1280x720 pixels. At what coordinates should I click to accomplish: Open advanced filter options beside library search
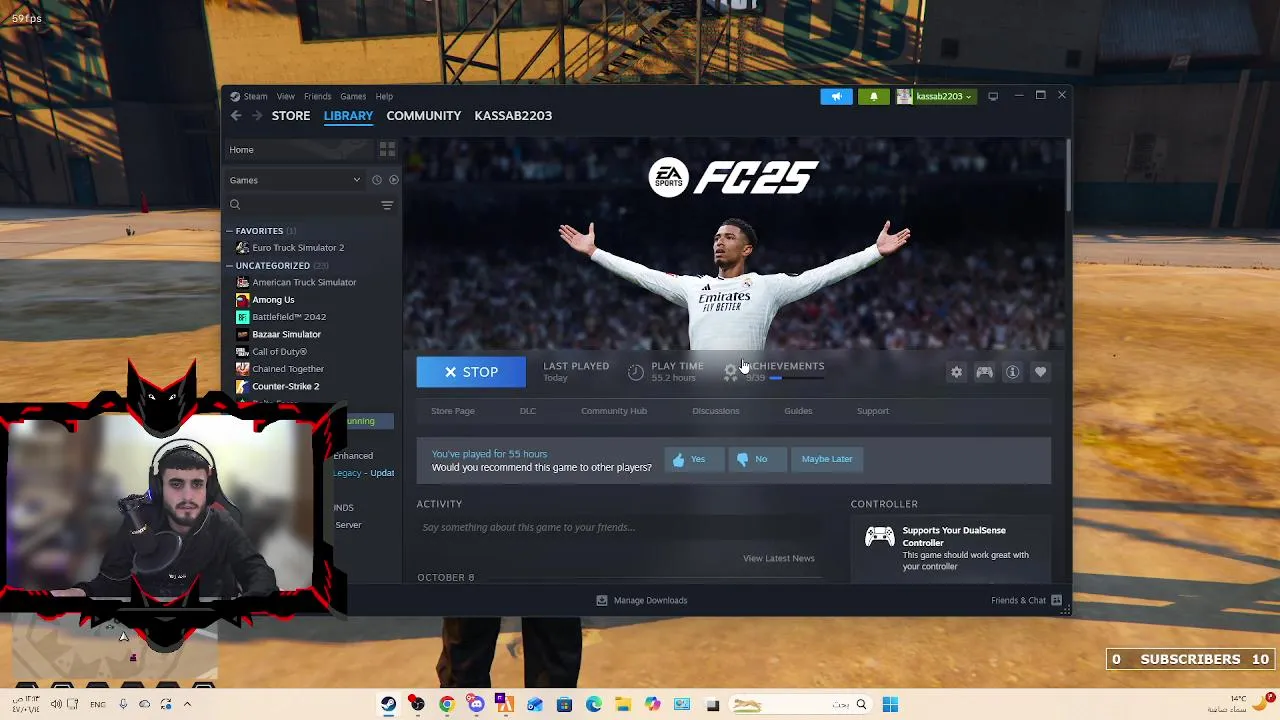387,205
